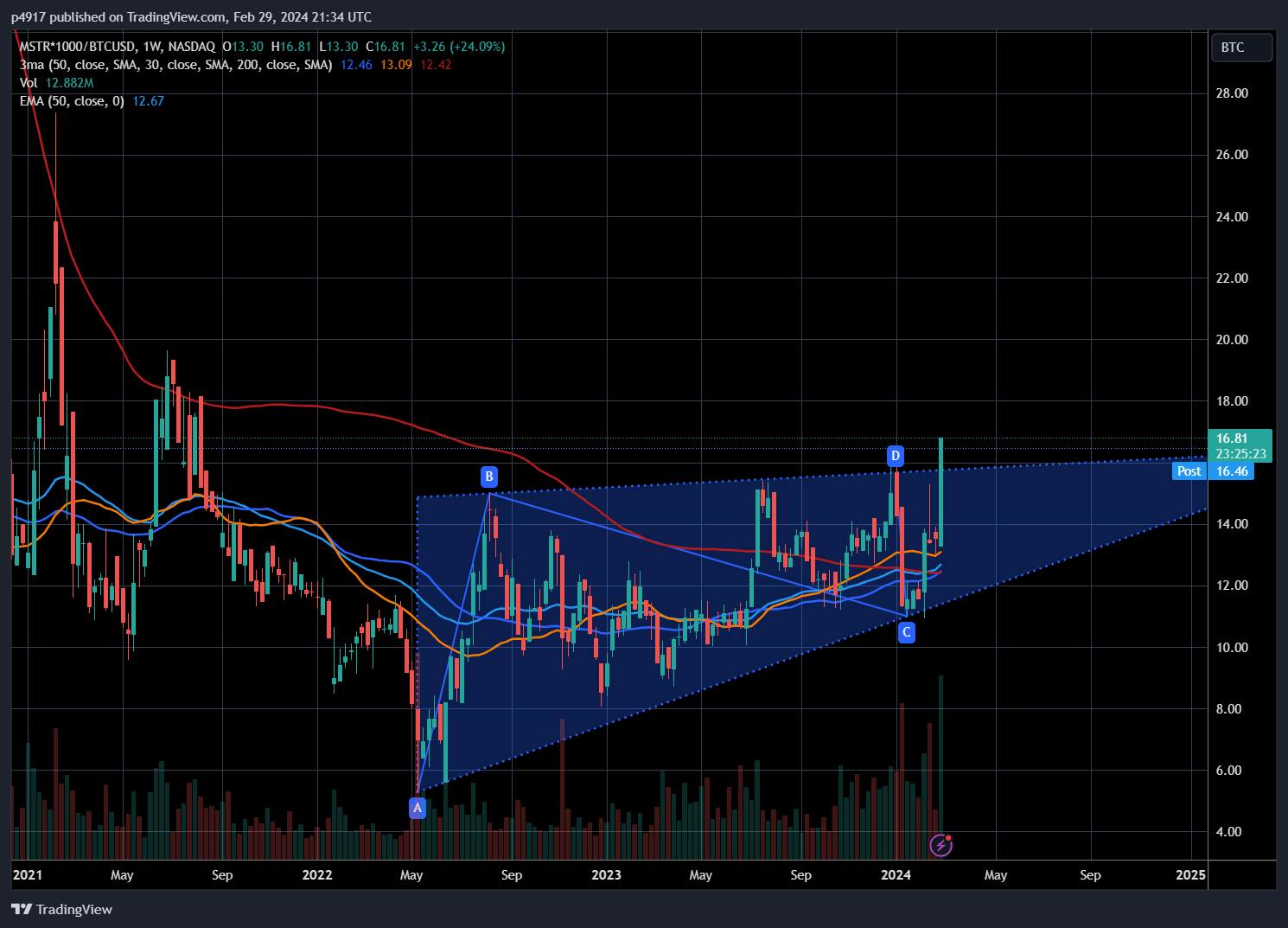Click the lightning bolt event icon
This screenshot has width=1288, height=928.
940,845
